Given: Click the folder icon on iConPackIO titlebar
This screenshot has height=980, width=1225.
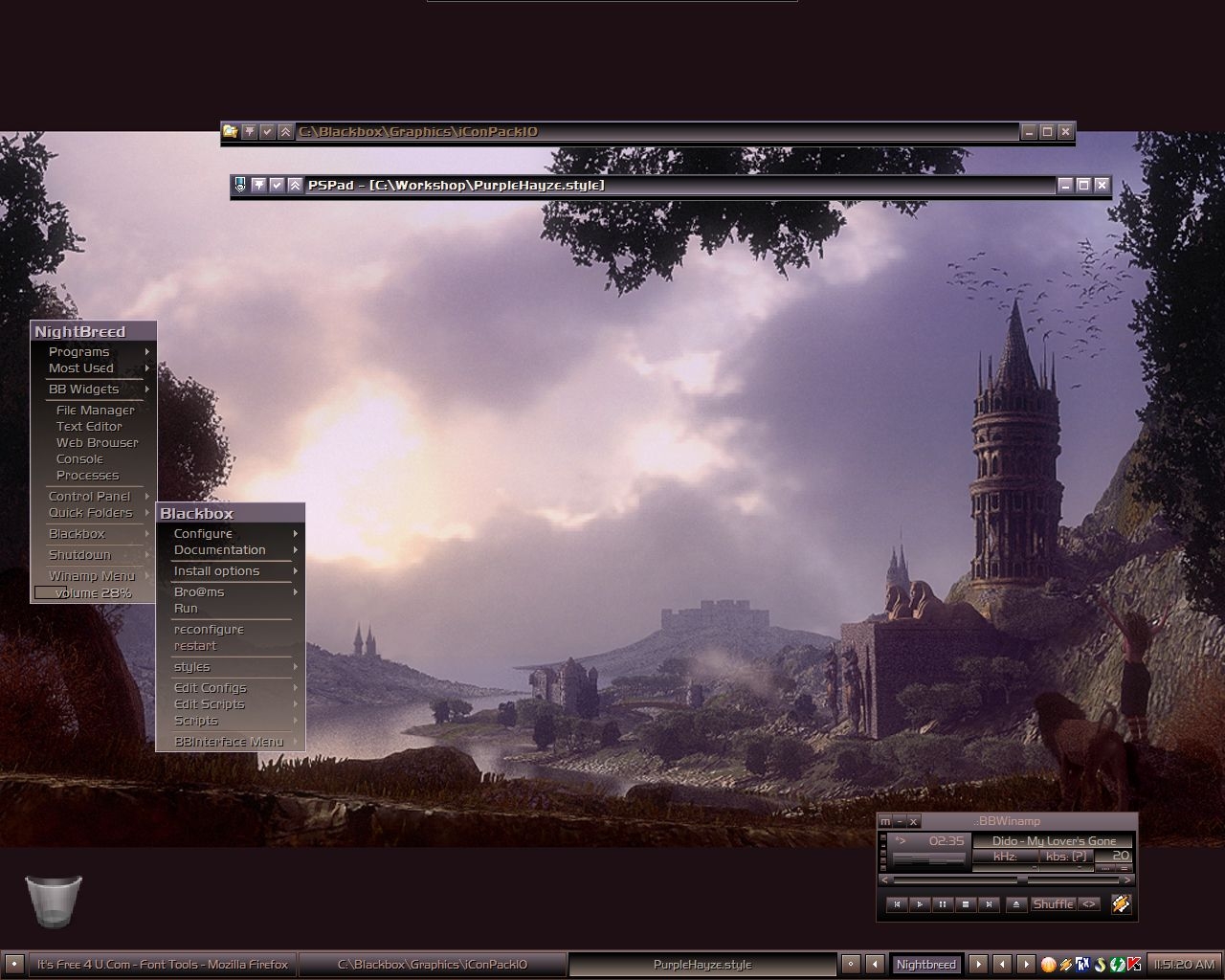Looking at the screenshot, I should (230, 132).
